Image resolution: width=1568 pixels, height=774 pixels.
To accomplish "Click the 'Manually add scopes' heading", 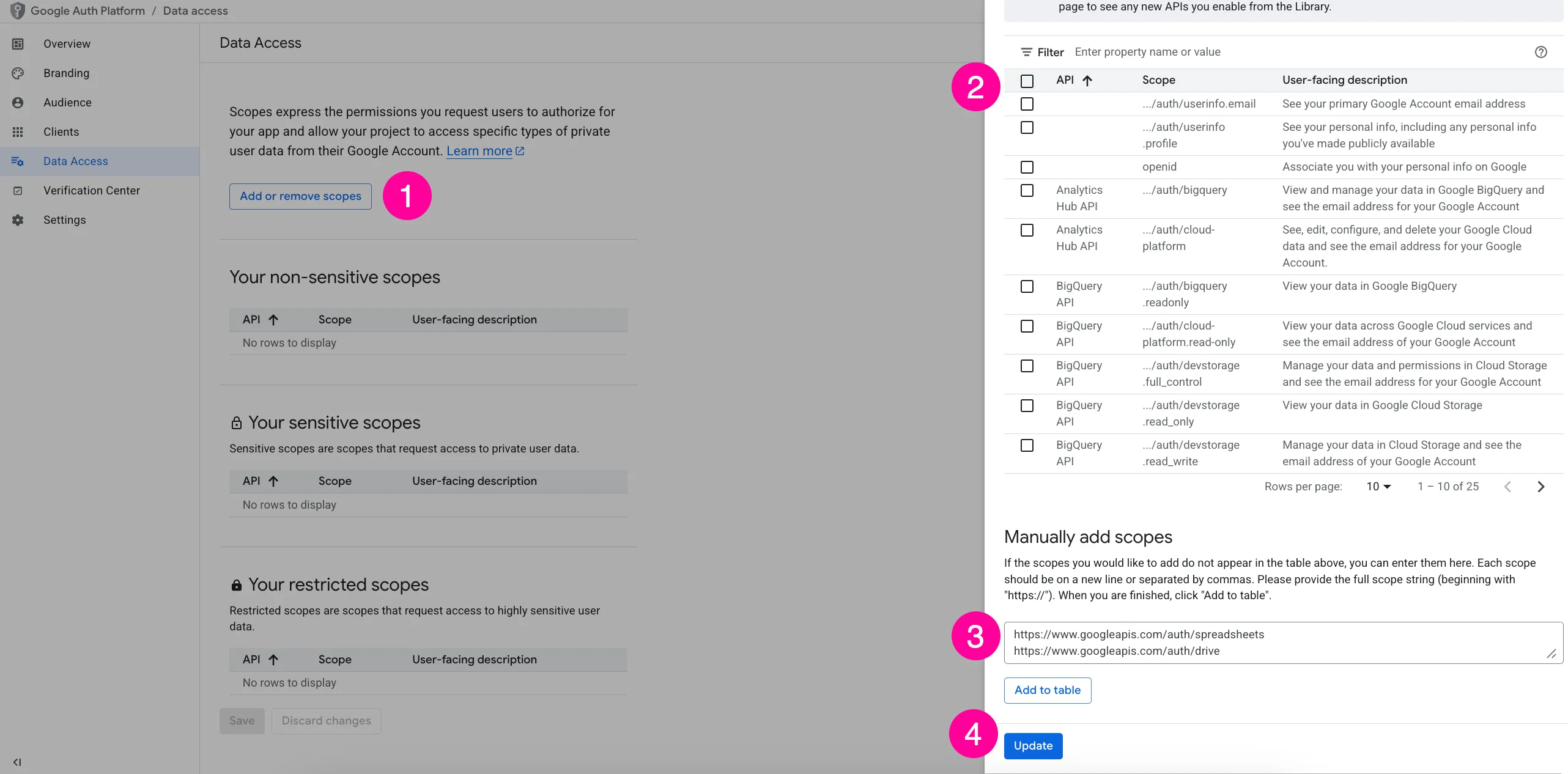I will click(1088, 537).
